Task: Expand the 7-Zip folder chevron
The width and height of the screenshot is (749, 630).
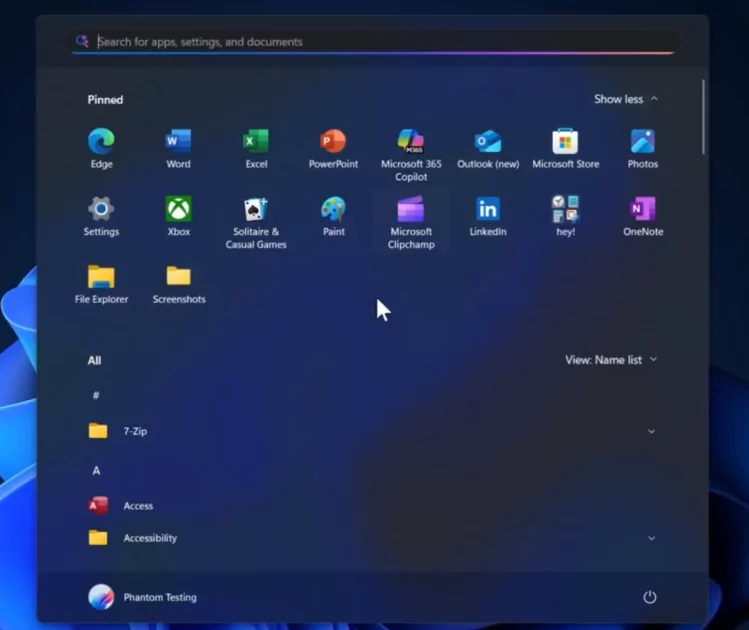Action: click(x=652, y=431)
